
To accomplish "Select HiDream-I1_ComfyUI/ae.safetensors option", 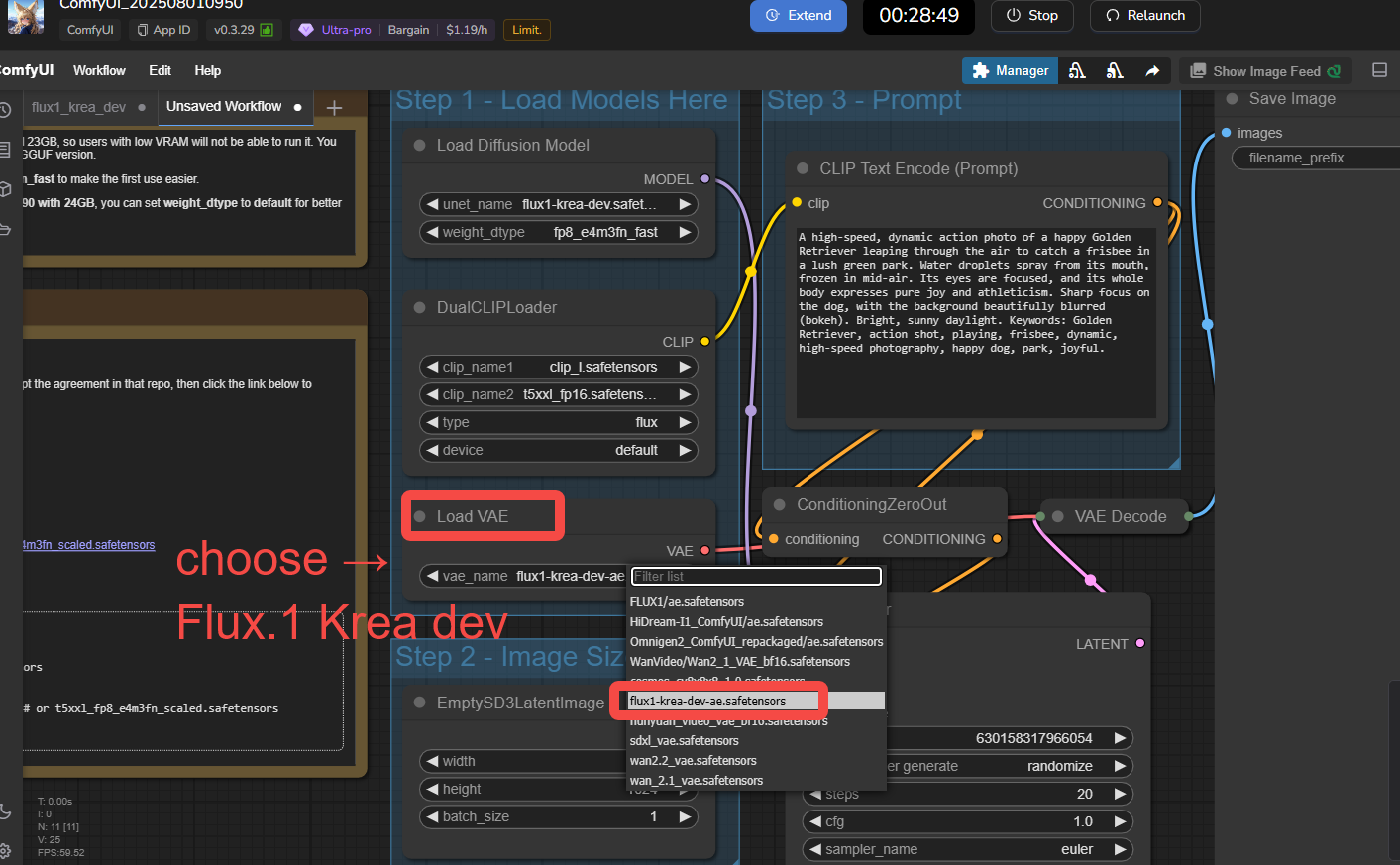I will point(755,621).
